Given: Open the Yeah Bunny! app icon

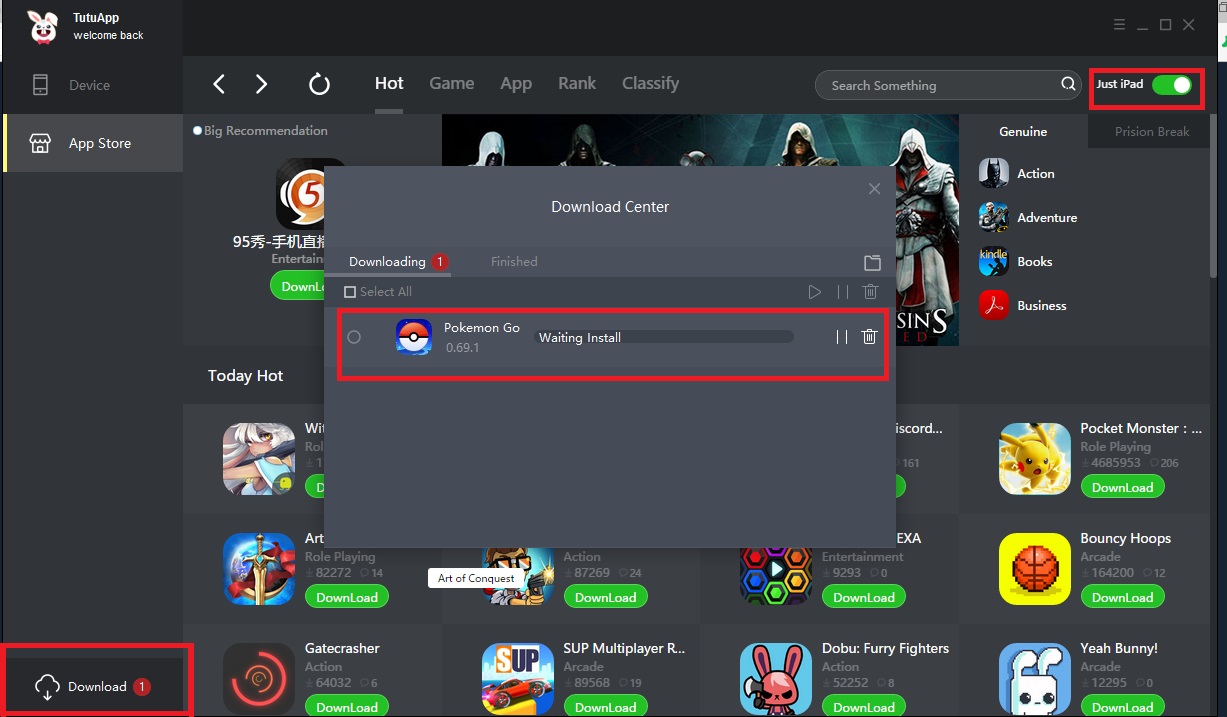Looking at the screenshot, I should coord(1034,679).
